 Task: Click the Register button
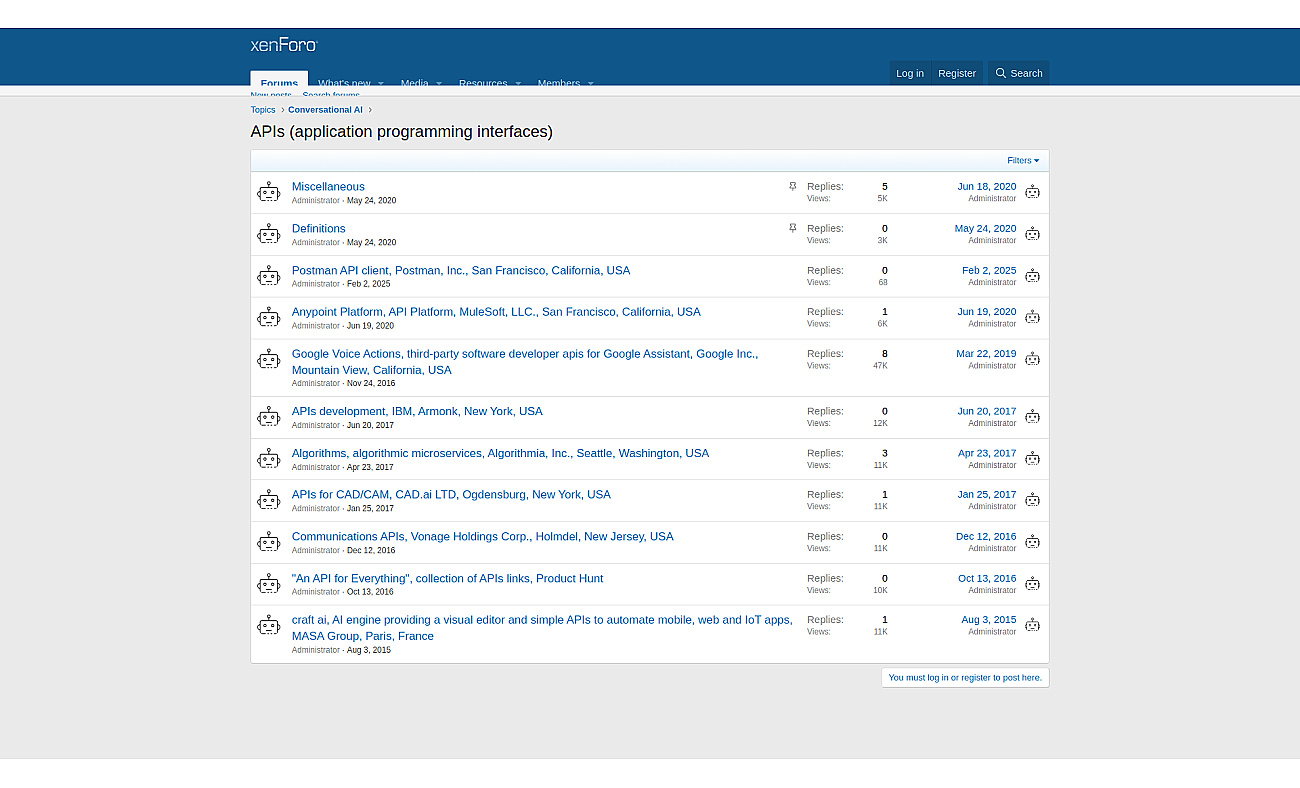click(957, 73)
